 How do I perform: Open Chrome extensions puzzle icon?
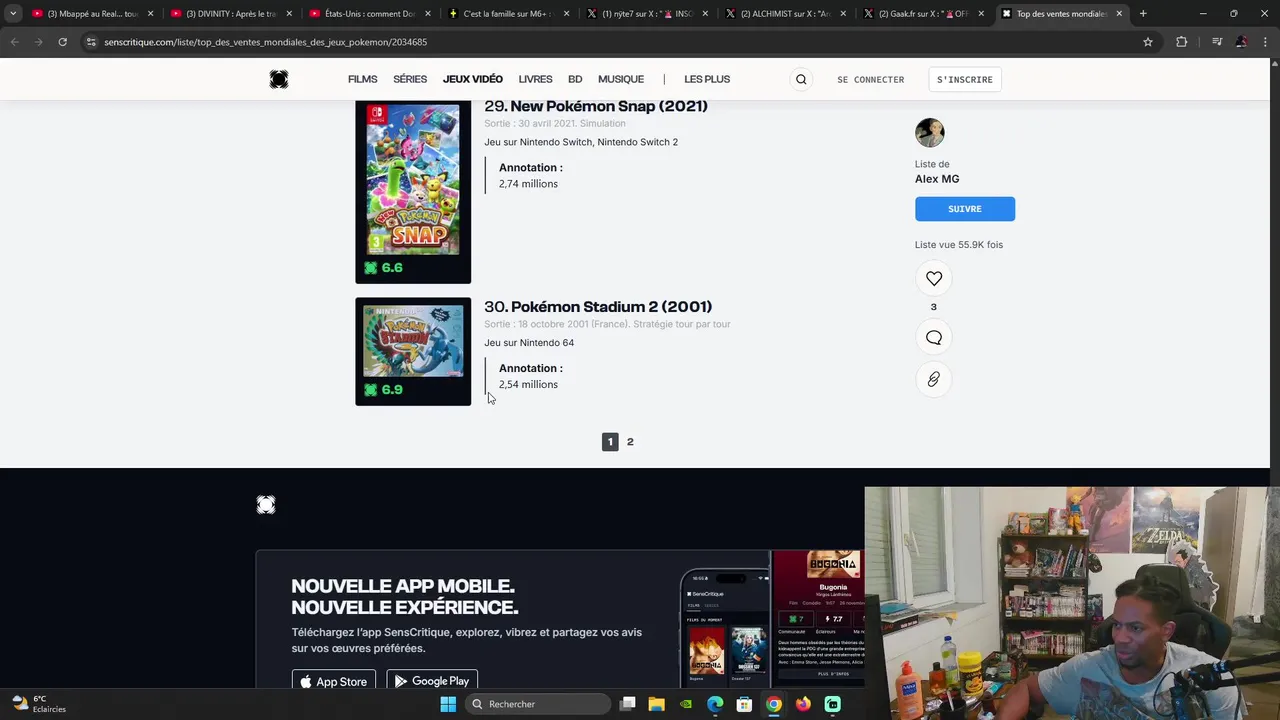point(1182,42)
